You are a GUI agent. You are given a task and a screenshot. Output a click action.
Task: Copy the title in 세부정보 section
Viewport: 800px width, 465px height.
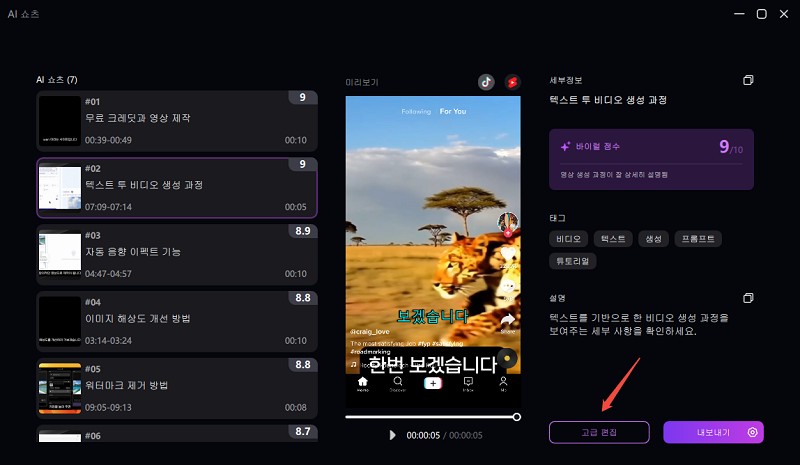(748, 80)
